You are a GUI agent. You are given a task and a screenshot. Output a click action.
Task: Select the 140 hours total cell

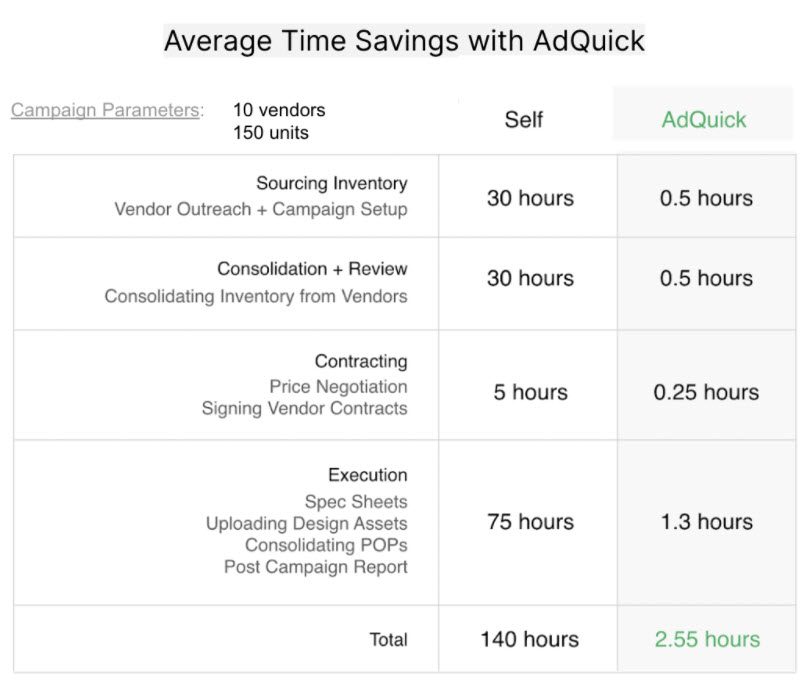(529, 639)
